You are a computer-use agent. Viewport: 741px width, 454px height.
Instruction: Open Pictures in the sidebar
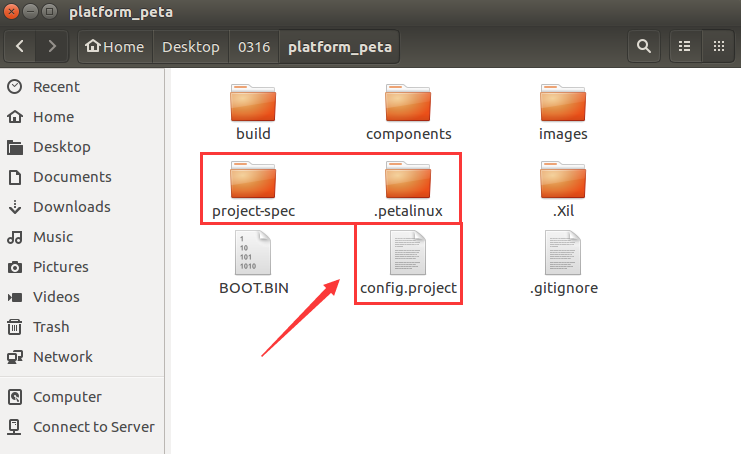[82, 267]
